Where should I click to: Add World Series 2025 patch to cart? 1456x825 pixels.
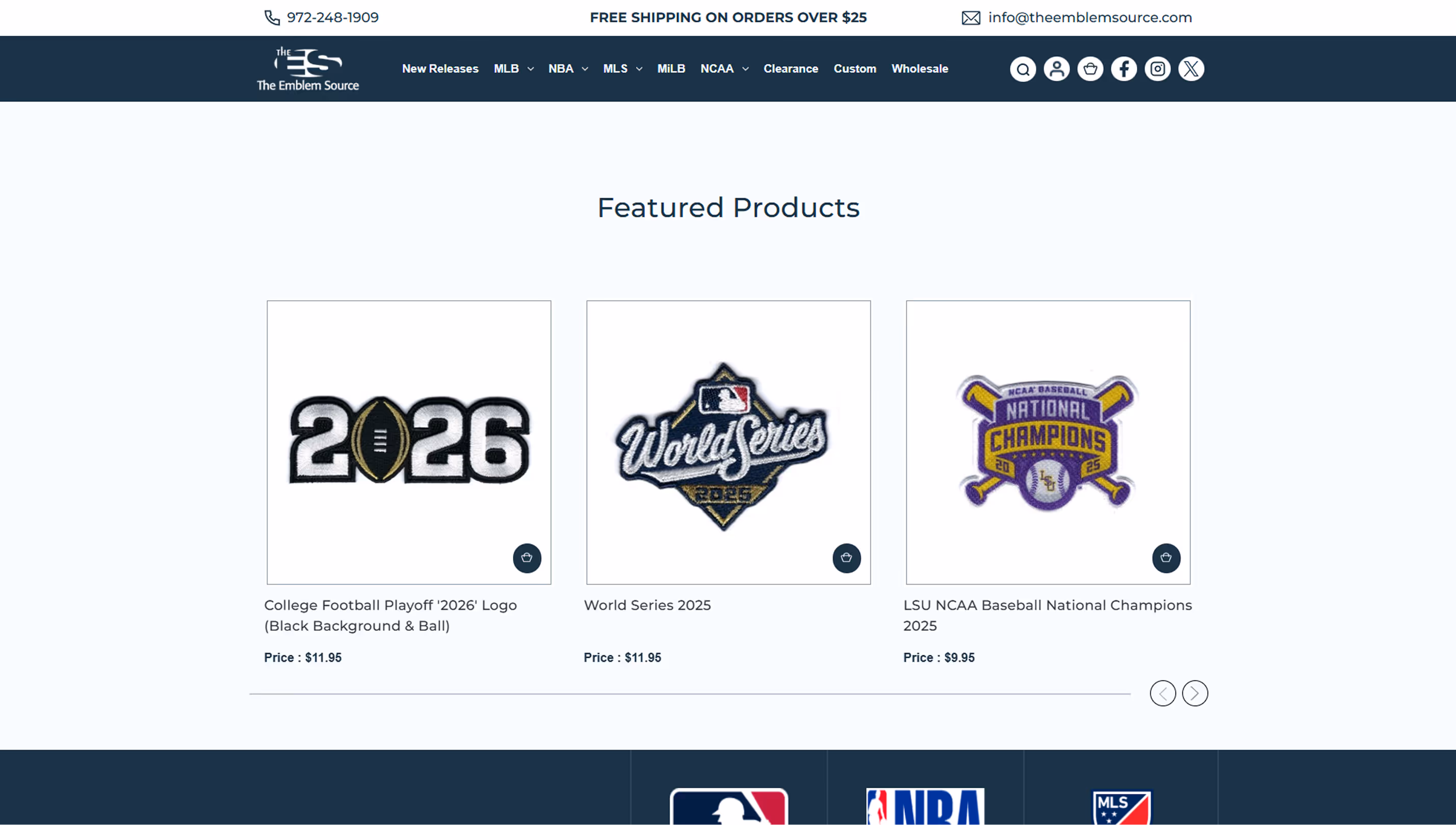847,558
